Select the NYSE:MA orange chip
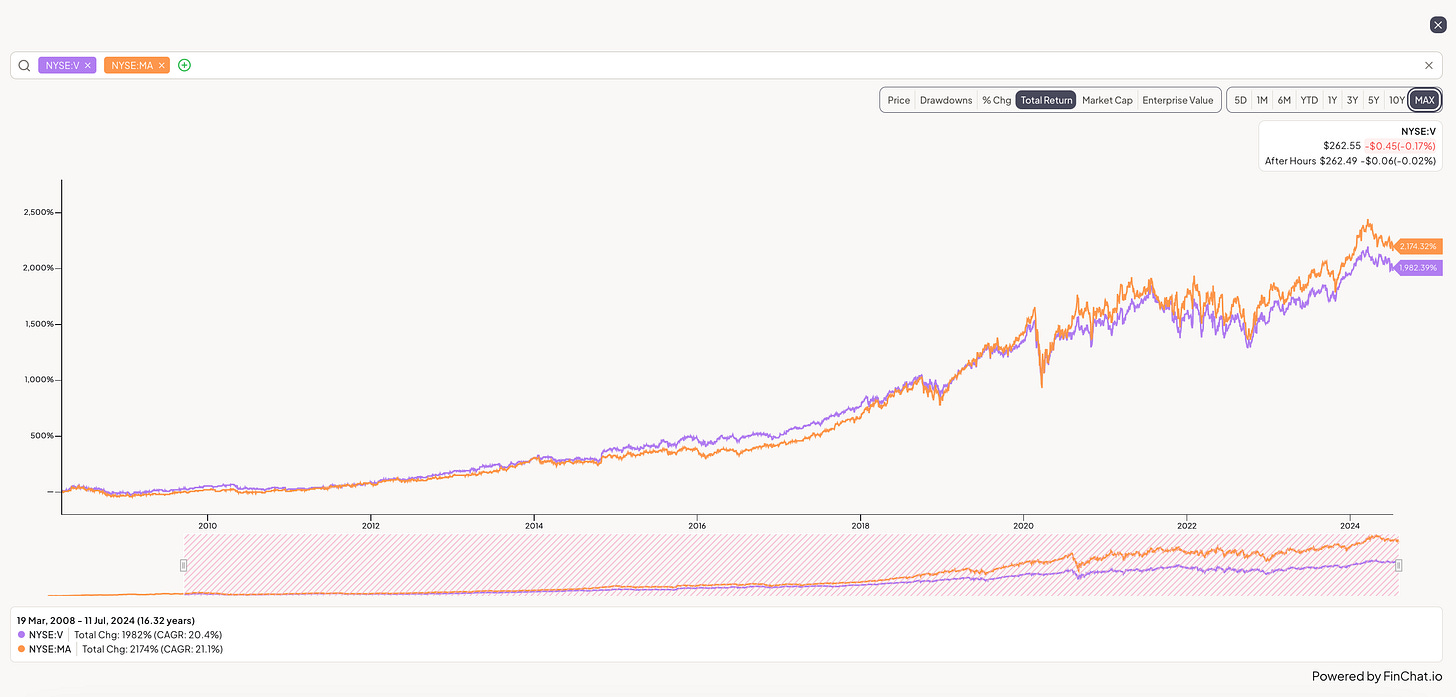The image size is (1456, 697). coord(137,65)
